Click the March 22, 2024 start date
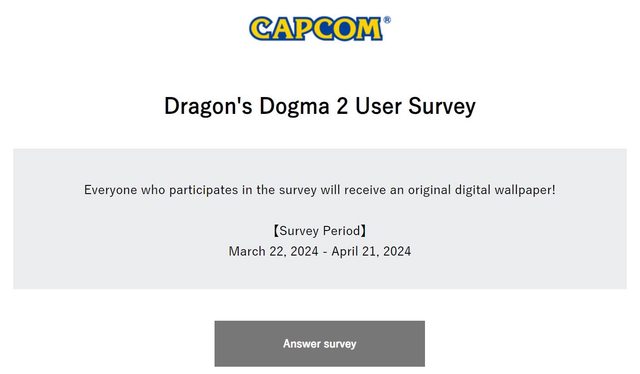Image resolution: width=640 pixels, height=374 pixels. pyautogui.click(x=273, y=251)
